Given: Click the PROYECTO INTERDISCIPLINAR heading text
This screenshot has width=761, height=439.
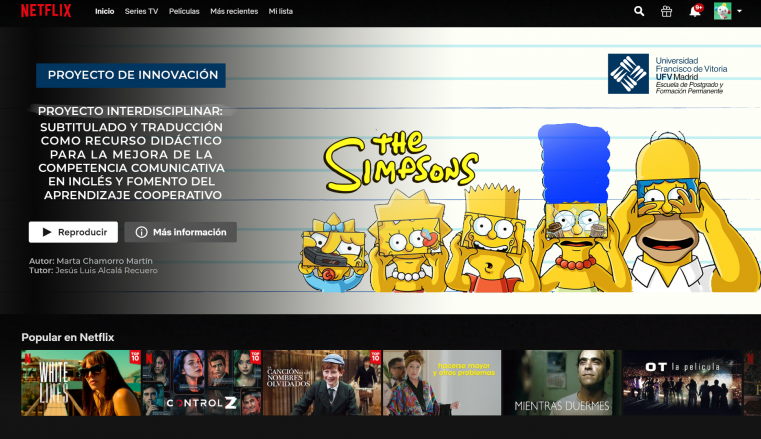Looking at the screenshot, I should tap(130, 111).
